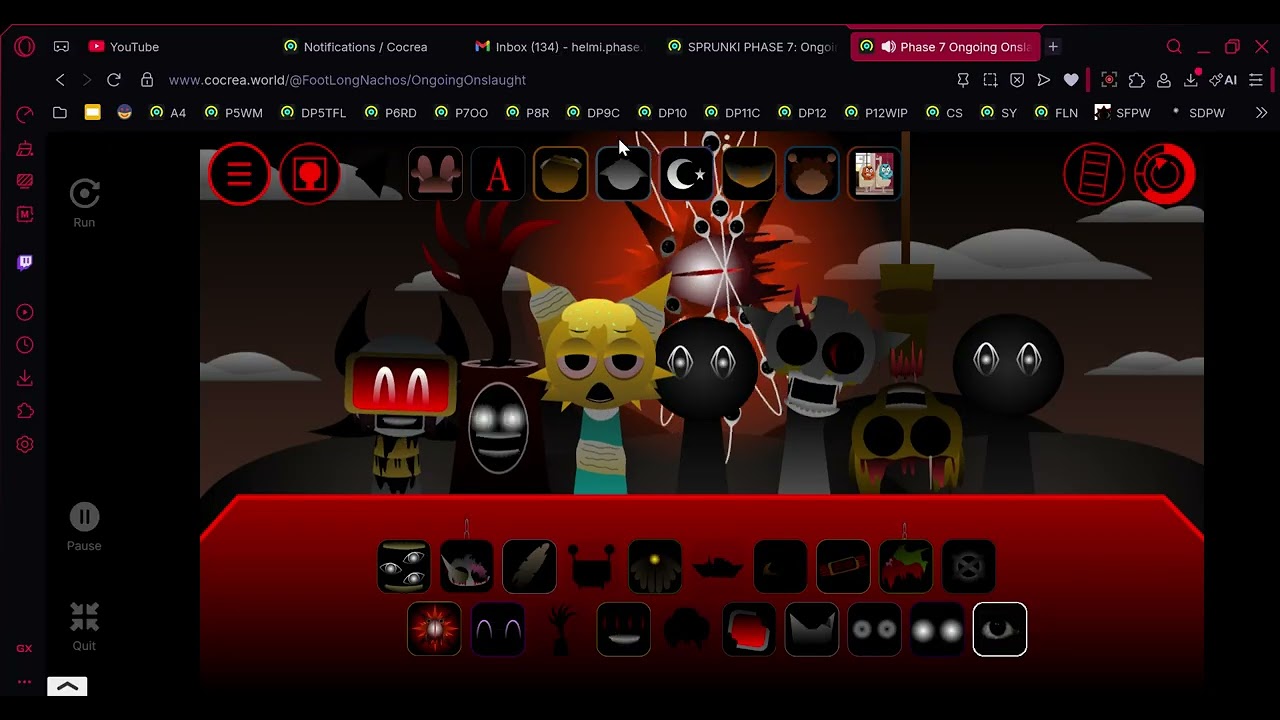Open the P12WIP bookmark
The image size is (1280, 720).
tap(876, 113)
